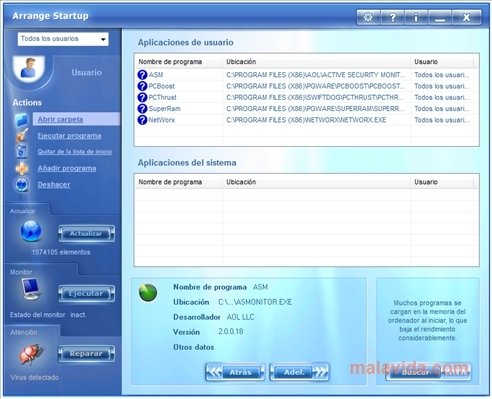Click the blue globe update icon
This screenshot has height=399, width=492.
pos(31,231)
